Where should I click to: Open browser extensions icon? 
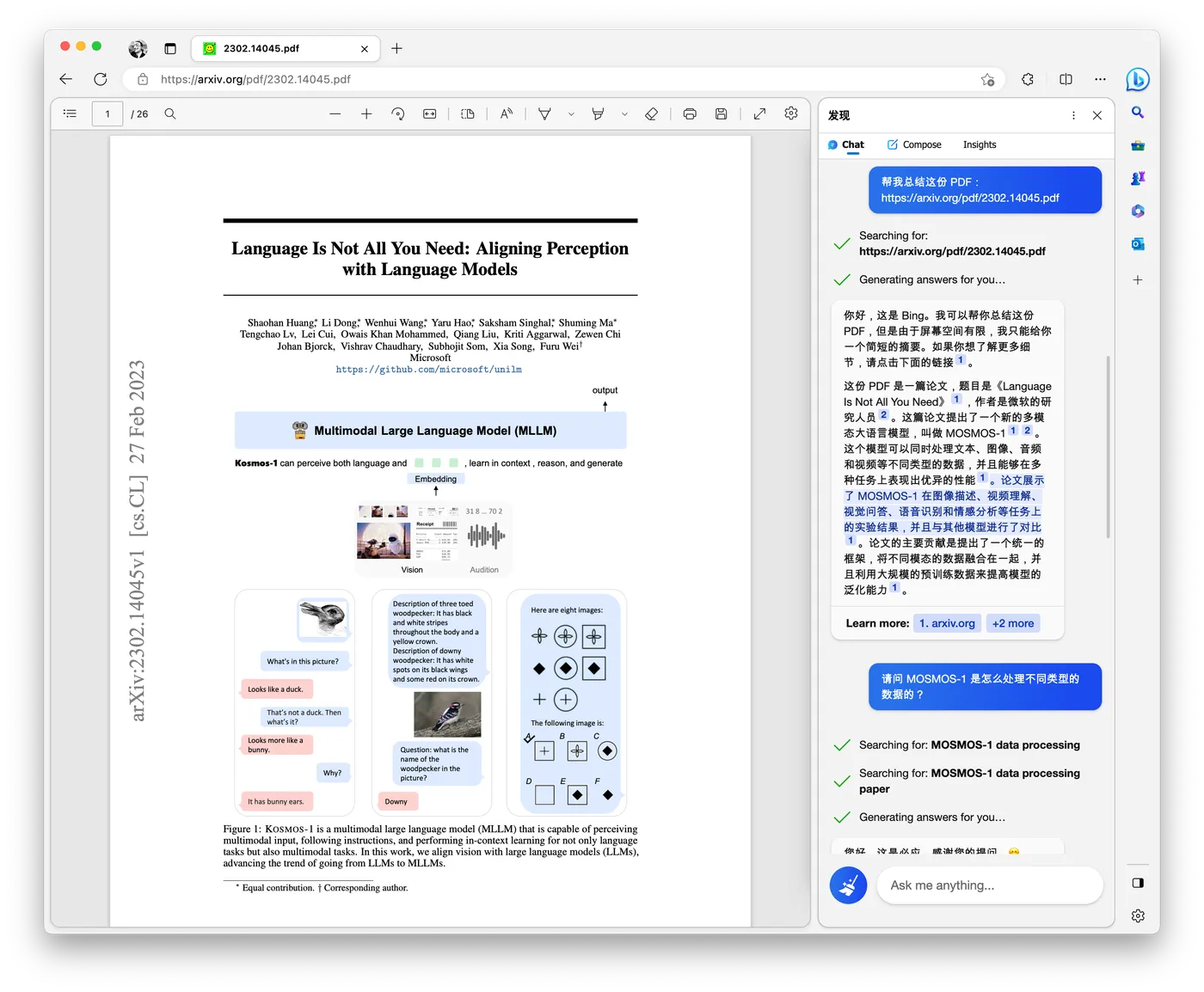[1028, 79]
